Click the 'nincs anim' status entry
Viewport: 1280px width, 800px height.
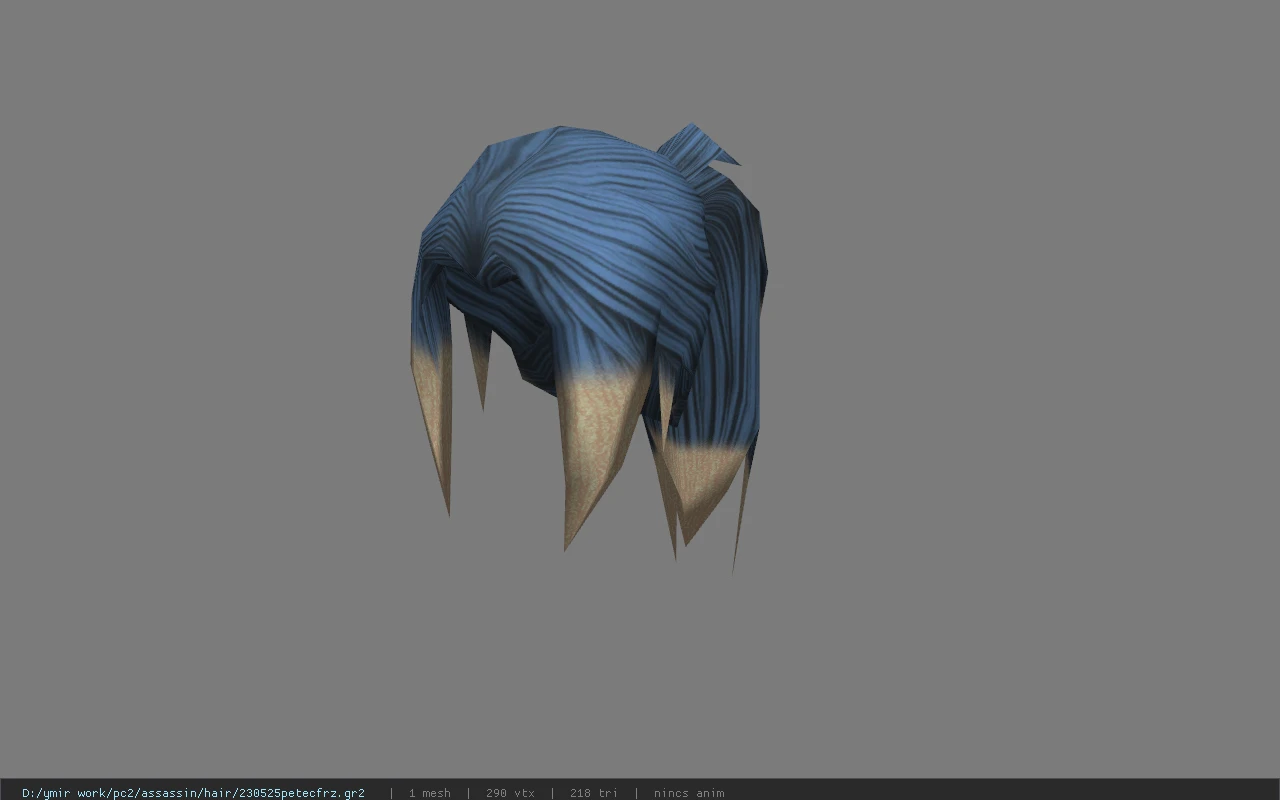[x=689, y=793]
